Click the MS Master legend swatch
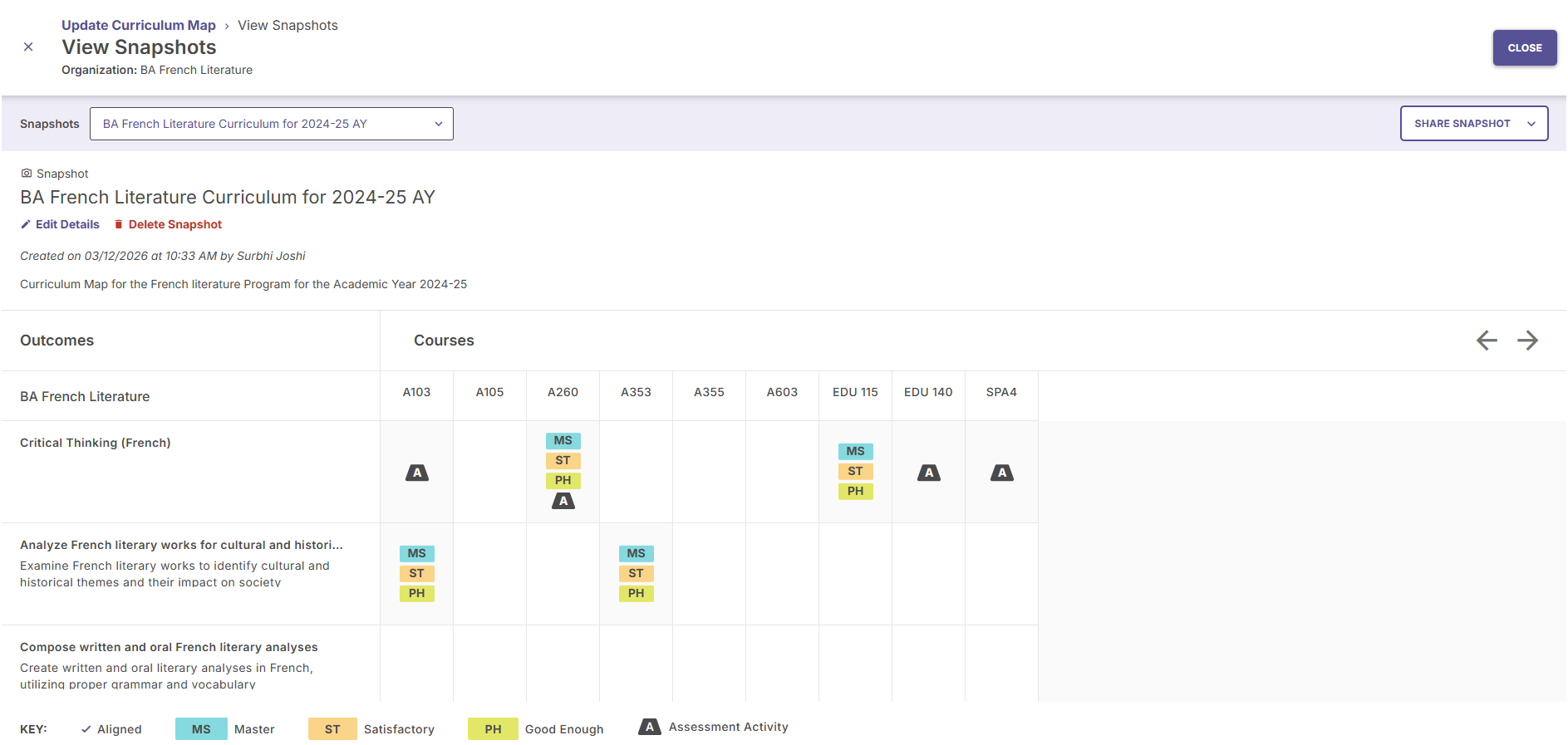 [201, 729]
